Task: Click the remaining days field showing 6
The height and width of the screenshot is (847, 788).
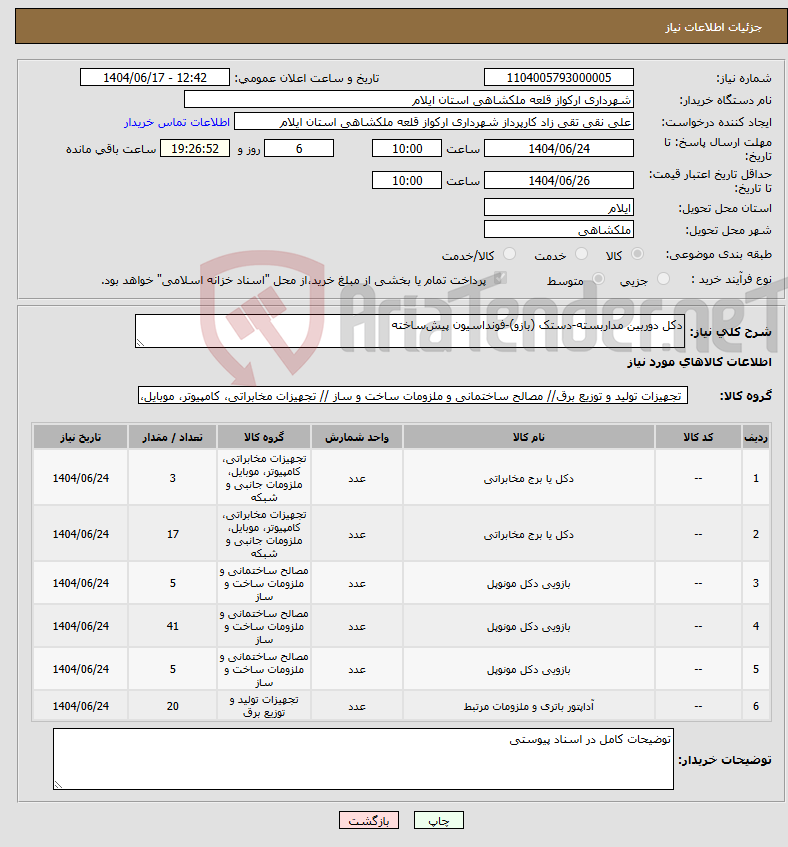Action: click(299, 148)
